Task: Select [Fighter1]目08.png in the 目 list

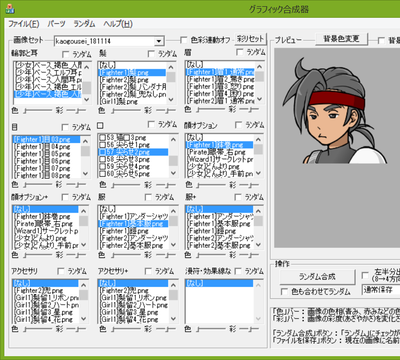Action: click(46, 175)
